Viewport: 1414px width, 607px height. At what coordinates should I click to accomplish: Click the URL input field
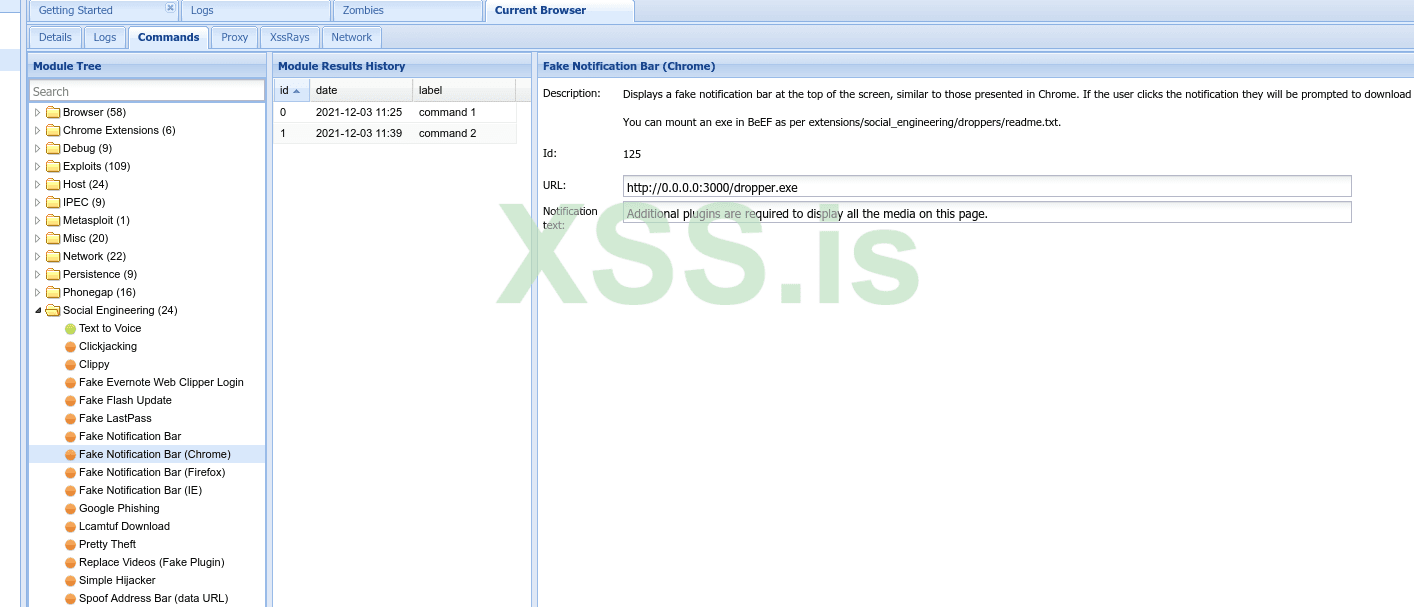point(987,187)
